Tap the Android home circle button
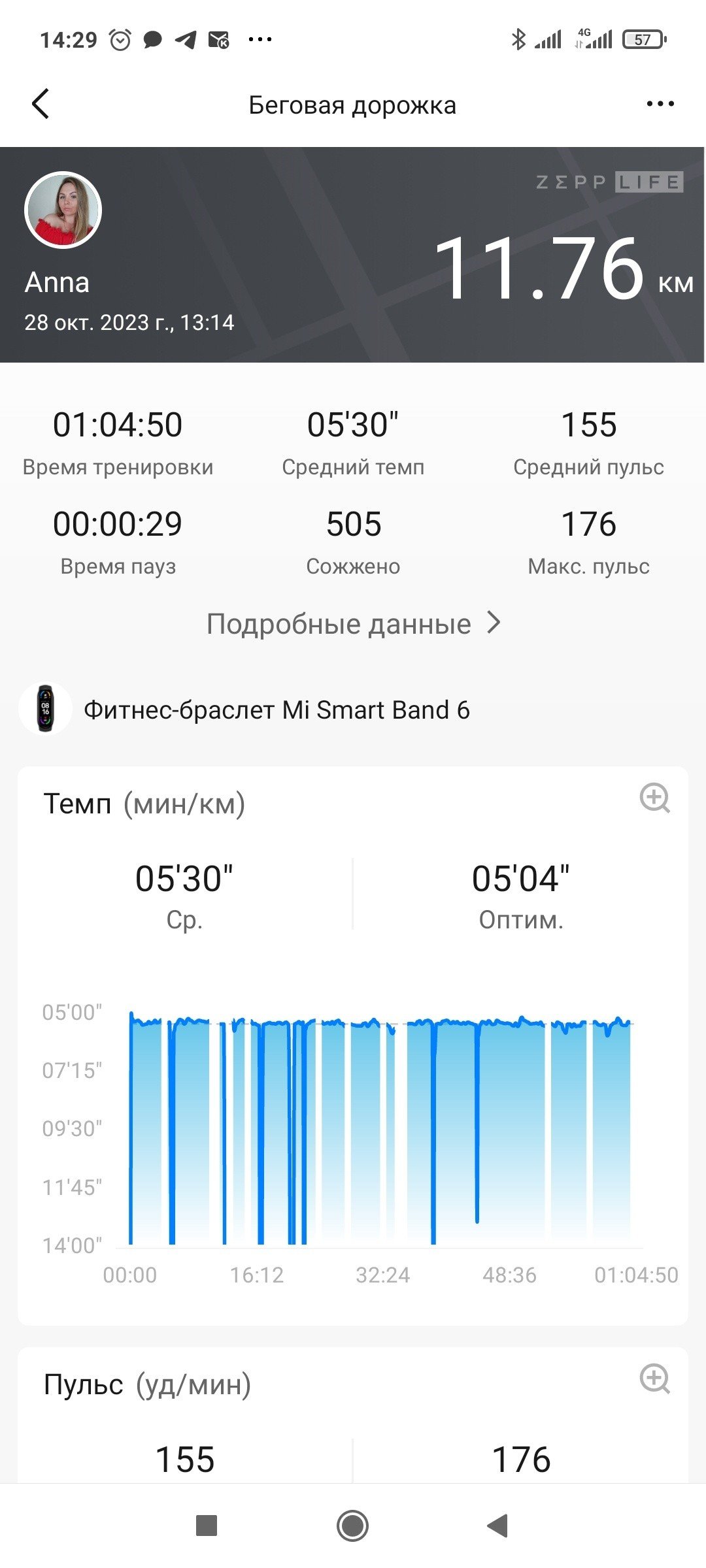The height and width of the screenshot is (1568, 706). point(352,1526)
